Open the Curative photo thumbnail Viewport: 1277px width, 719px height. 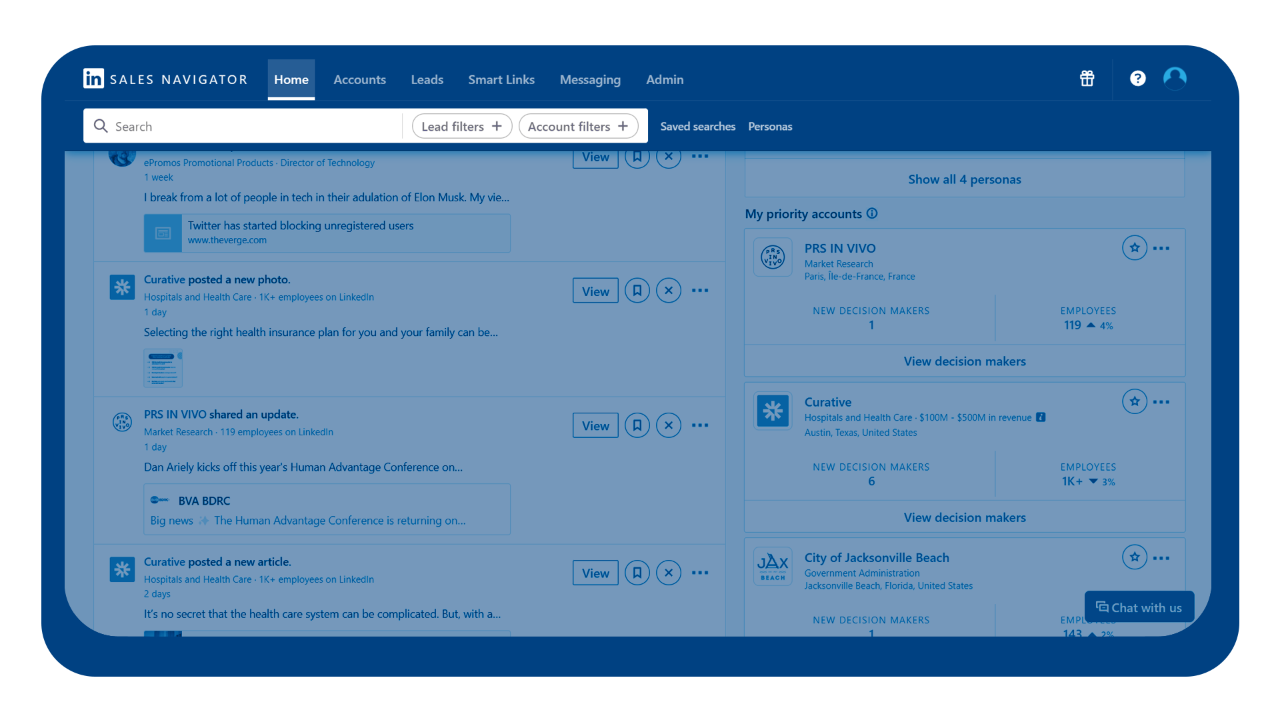click(x=163, y=368)
